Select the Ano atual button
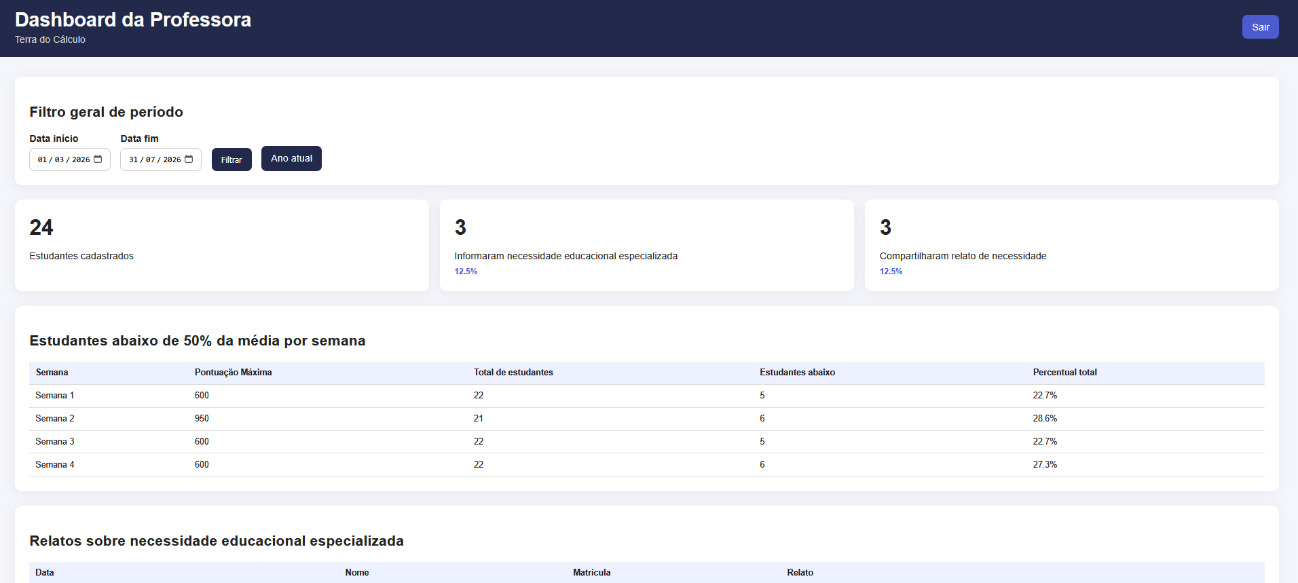This screenshot has width=1298, height=583. tap(291, 159)
